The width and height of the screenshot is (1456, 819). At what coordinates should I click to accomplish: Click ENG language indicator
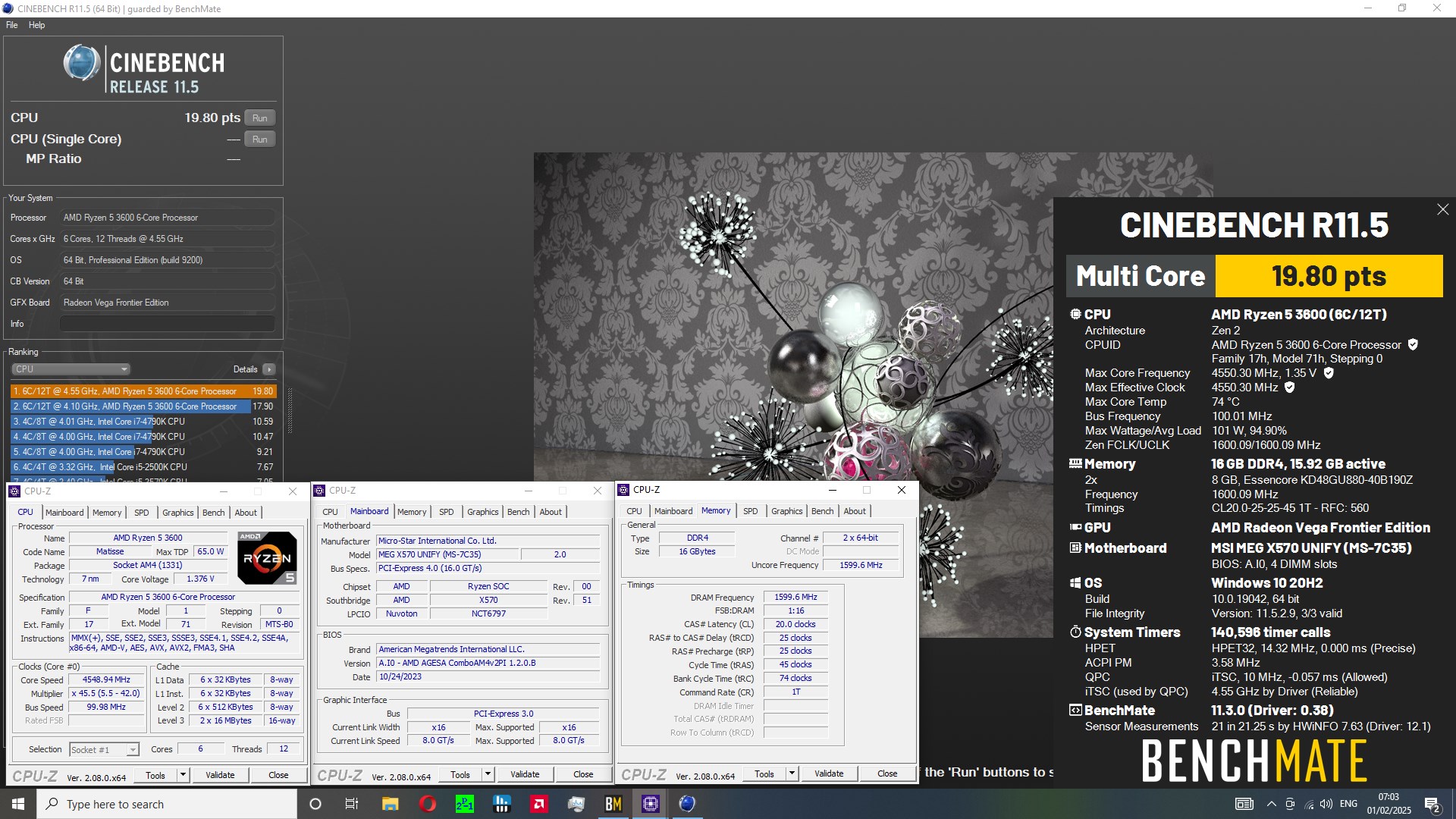tap(1348, 804)
